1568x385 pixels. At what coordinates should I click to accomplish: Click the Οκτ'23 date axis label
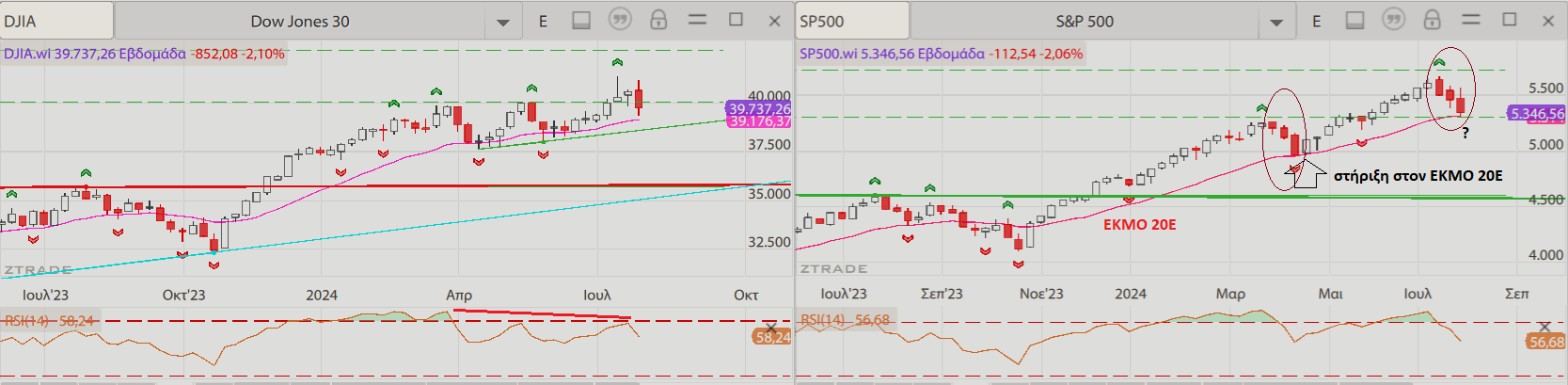click(x=183, y=296)
